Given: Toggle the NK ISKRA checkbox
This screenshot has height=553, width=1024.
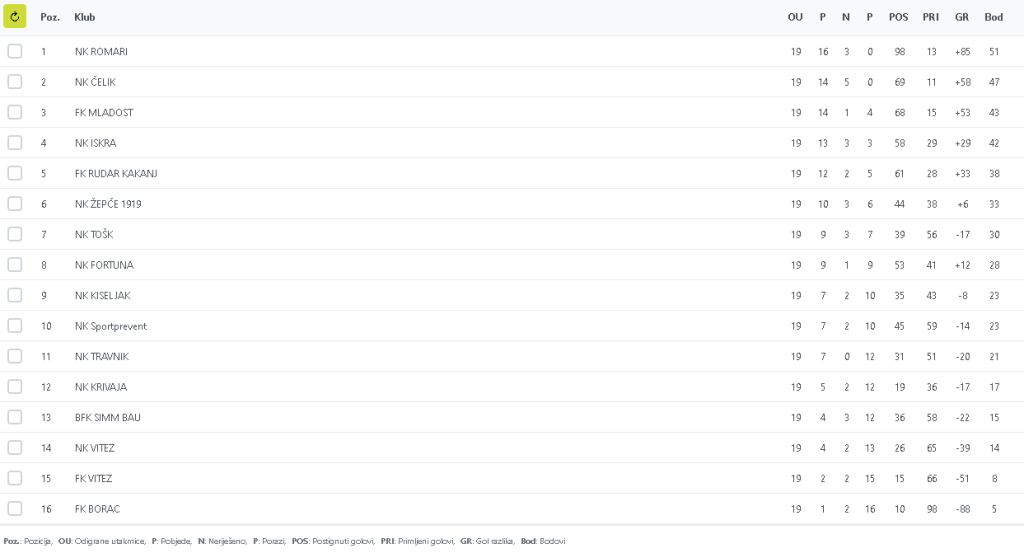Looking at the screenshot, I should (15, 143).
